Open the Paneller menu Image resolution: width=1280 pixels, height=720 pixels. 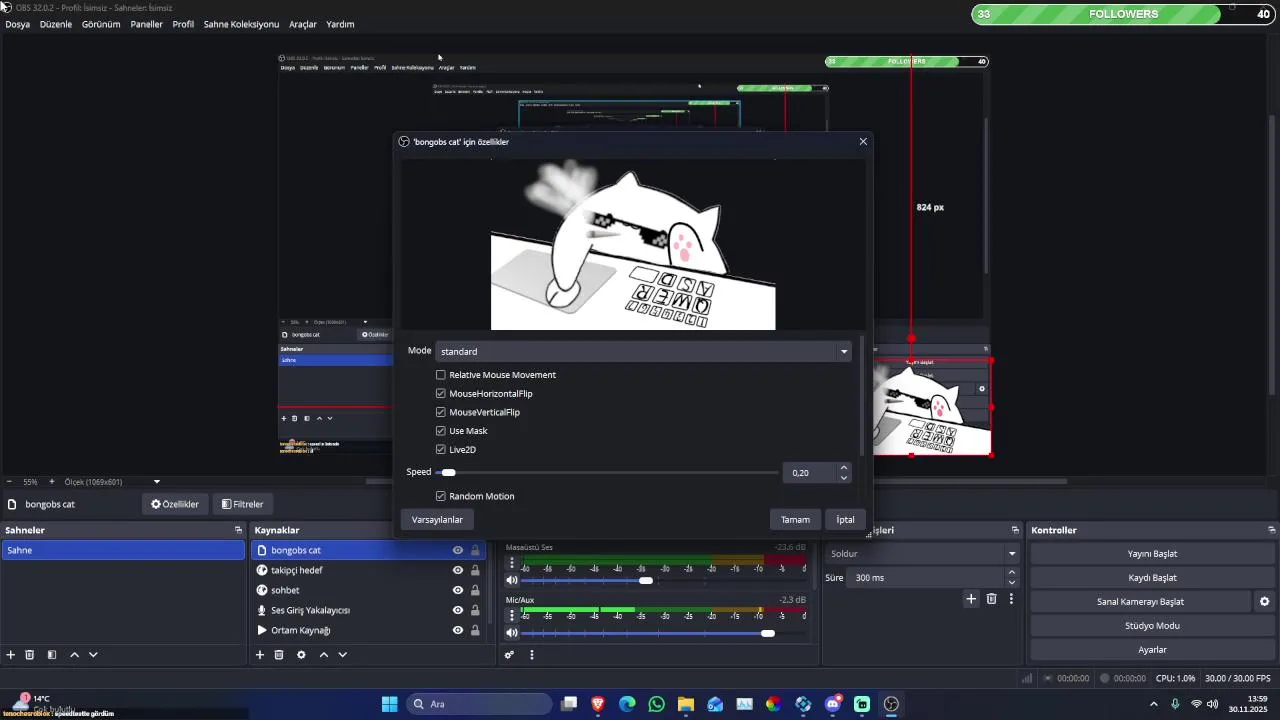(146, 24)
